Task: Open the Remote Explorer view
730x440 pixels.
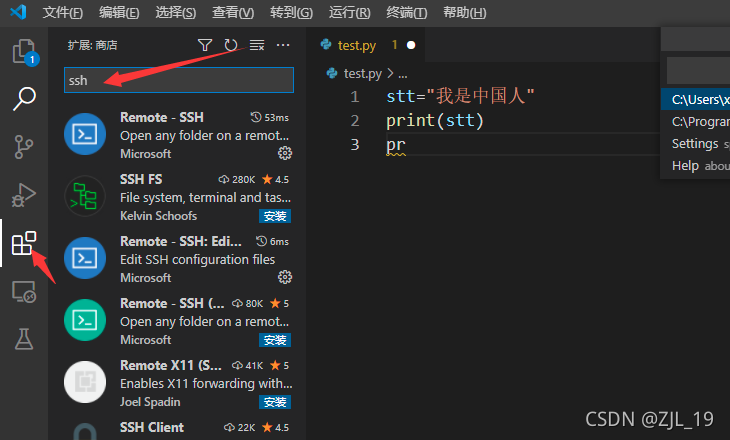Action: pyautogui.click(x=24, y=292)
